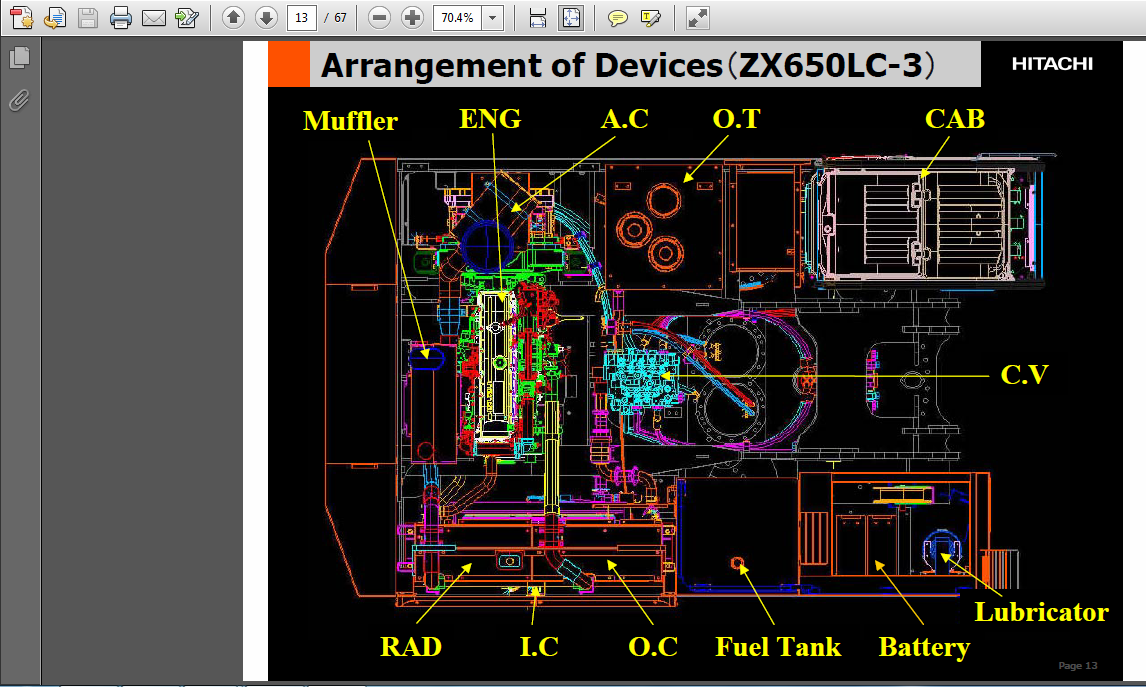This screenshot has width=1146, height=687.
Task: Click the edit/export document icon
Action: tap(187, 17)
